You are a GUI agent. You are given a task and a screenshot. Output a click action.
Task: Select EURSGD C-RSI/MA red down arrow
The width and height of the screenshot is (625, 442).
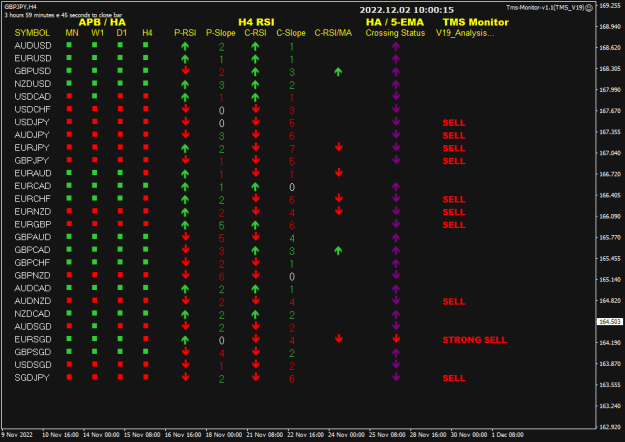tap(338, 339)
